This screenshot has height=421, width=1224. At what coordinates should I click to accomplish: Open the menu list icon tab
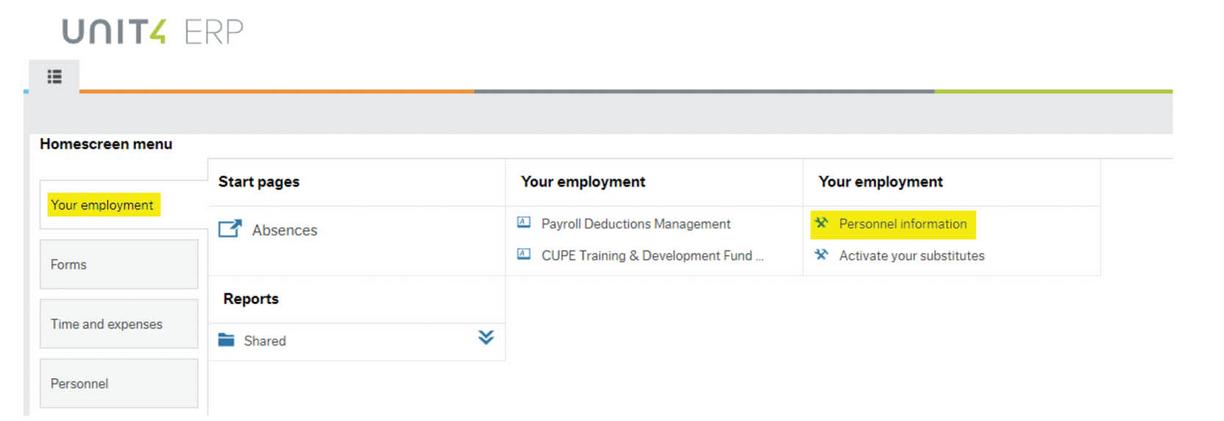(54, 76)
